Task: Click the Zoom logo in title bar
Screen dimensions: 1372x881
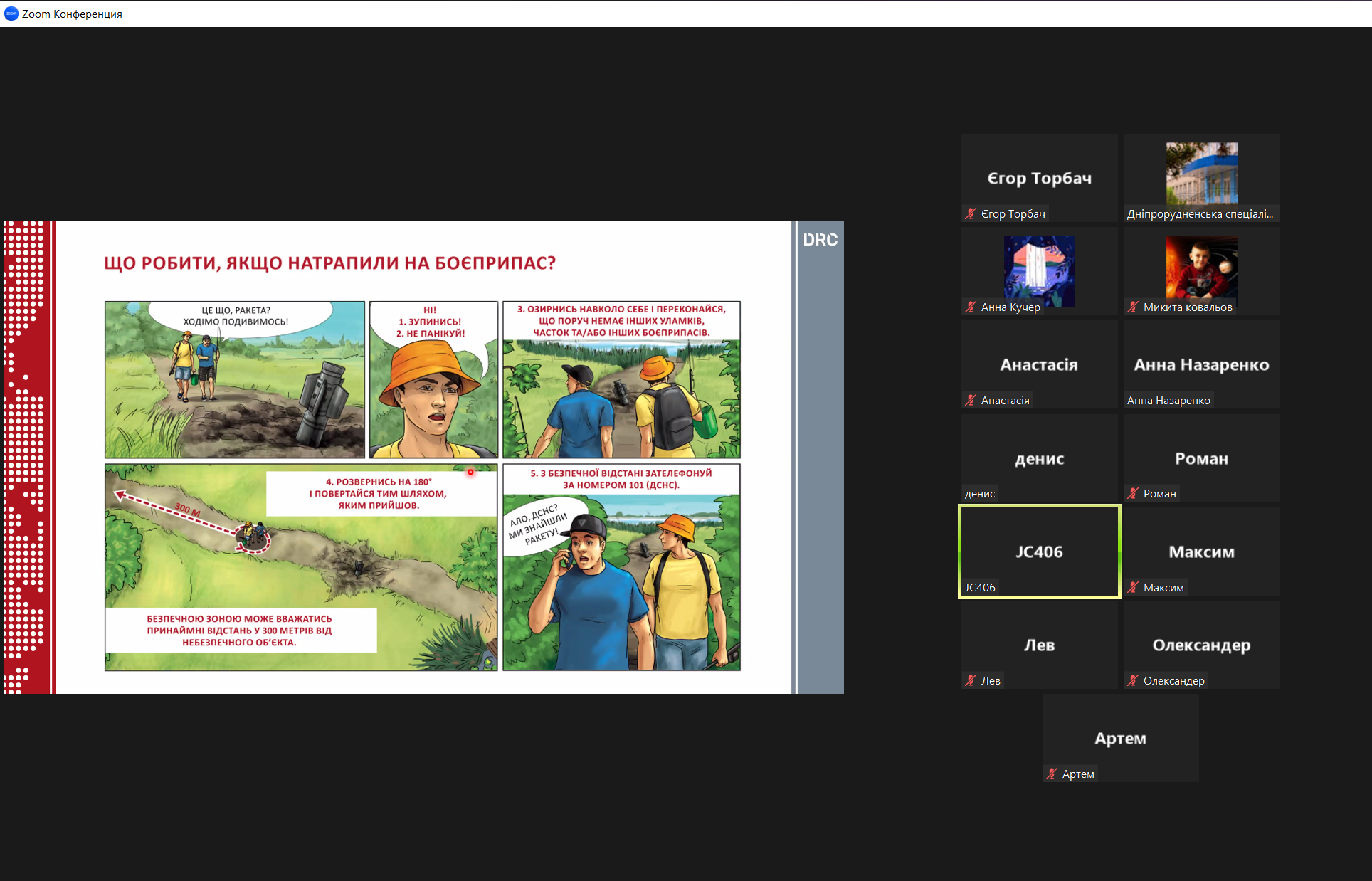Action: pos(11,14)
